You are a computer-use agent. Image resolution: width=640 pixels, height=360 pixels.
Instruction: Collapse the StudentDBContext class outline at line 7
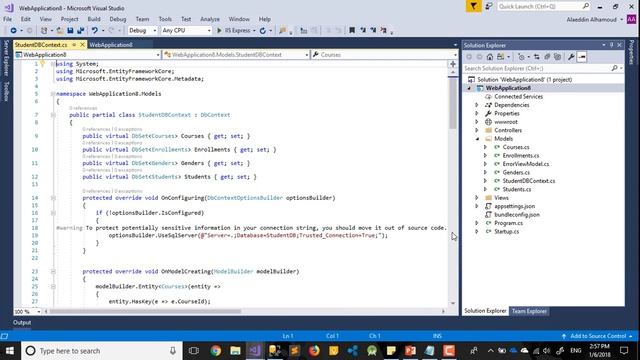click(x=53, y=115)
